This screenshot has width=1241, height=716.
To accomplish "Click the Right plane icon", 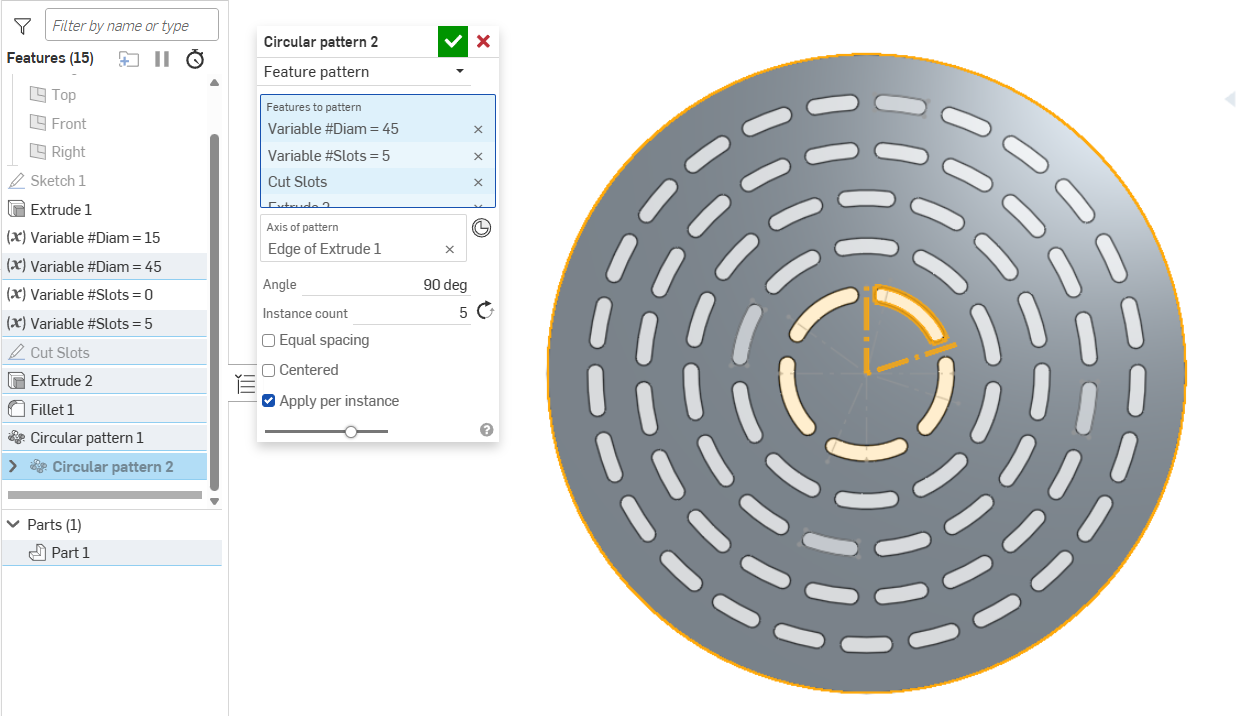I will [38, 152].
